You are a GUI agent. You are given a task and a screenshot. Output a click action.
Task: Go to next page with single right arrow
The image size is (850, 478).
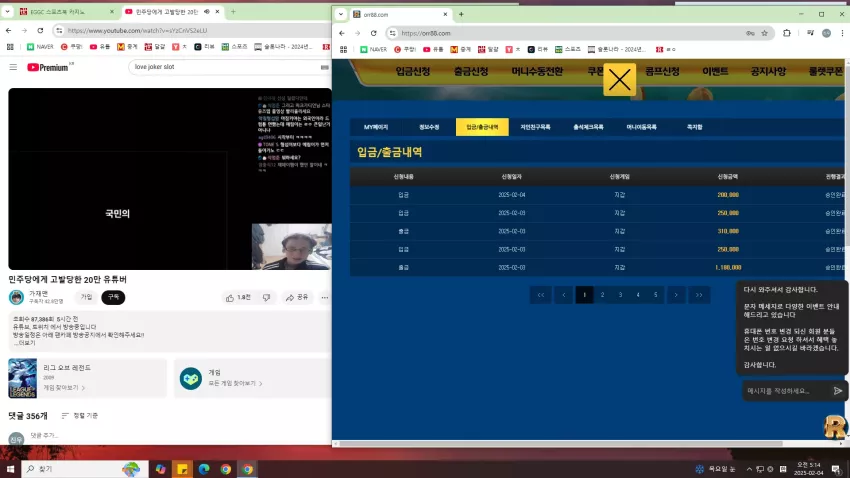(x=676, y=295)
